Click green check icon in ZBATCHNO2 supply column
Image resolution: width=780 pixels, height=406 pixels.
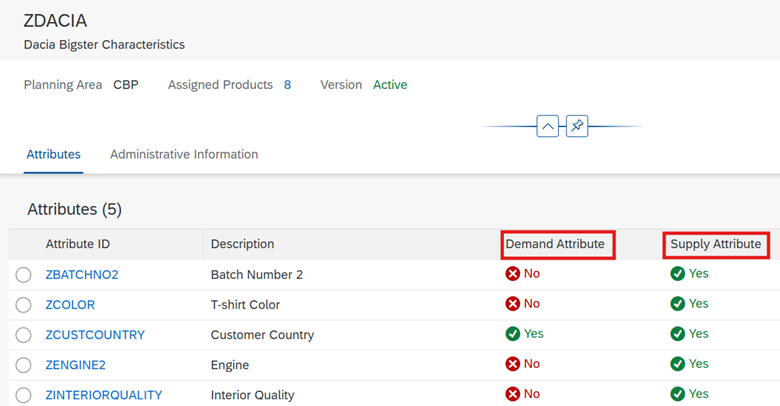(x=677, y=274)
